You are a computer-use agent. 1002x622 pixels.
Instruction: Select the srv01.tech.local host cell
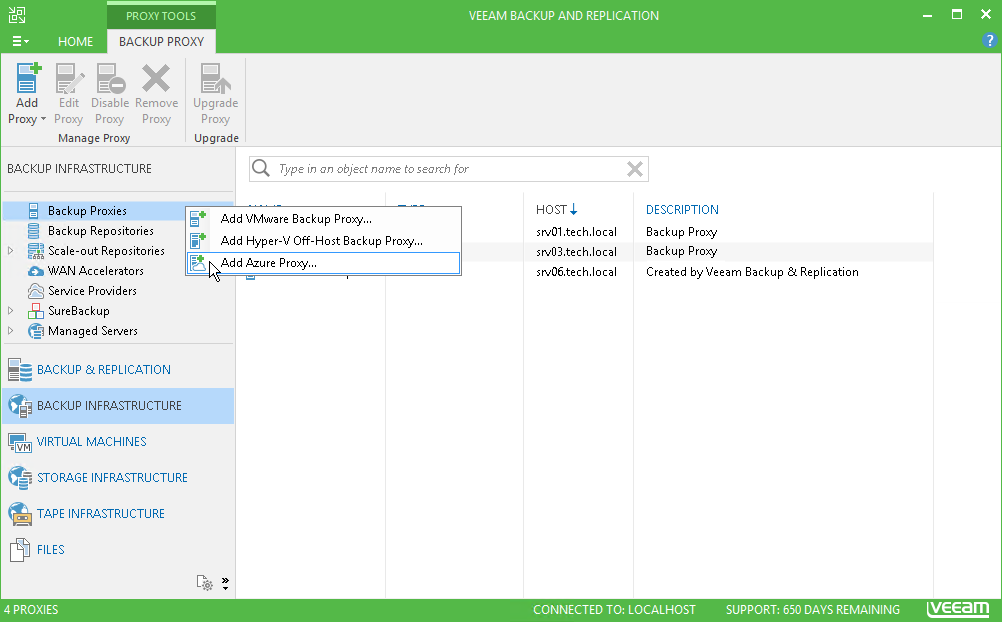[576, 232]
